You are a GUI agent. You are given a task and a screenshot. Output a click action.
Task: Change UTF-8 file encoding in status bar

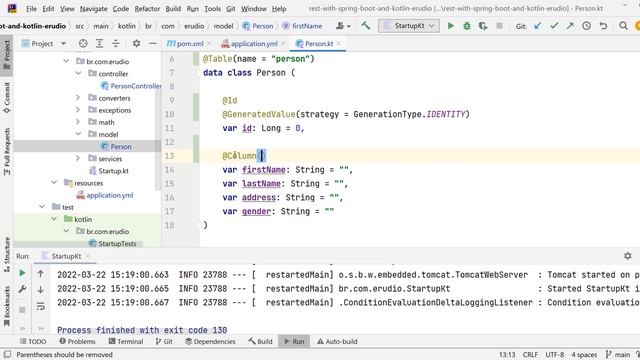tap(554, 354)
